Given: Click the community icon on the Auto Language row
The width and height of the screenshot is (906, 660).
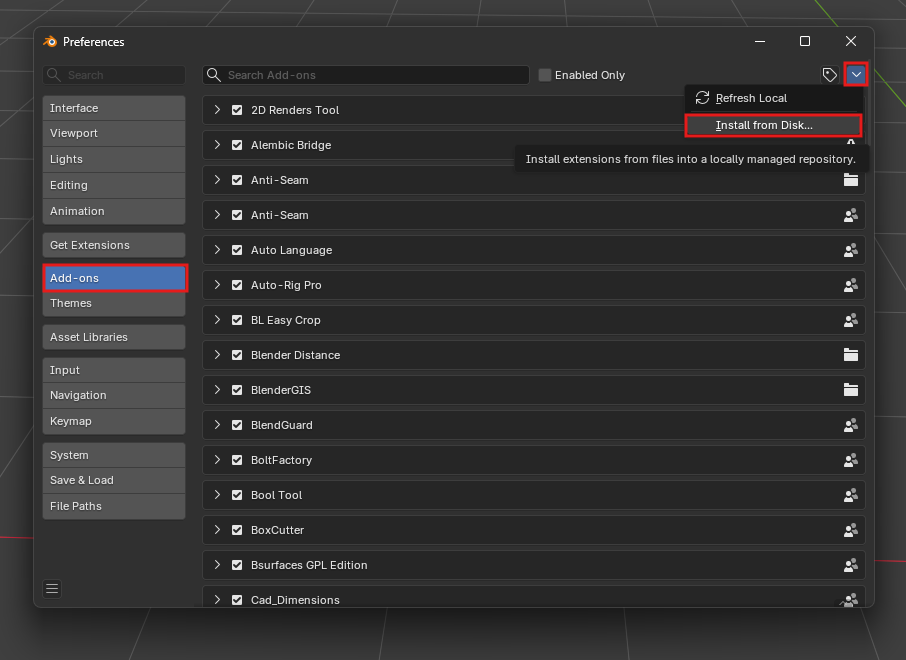Looking at the screenshot, I should 851,250.
